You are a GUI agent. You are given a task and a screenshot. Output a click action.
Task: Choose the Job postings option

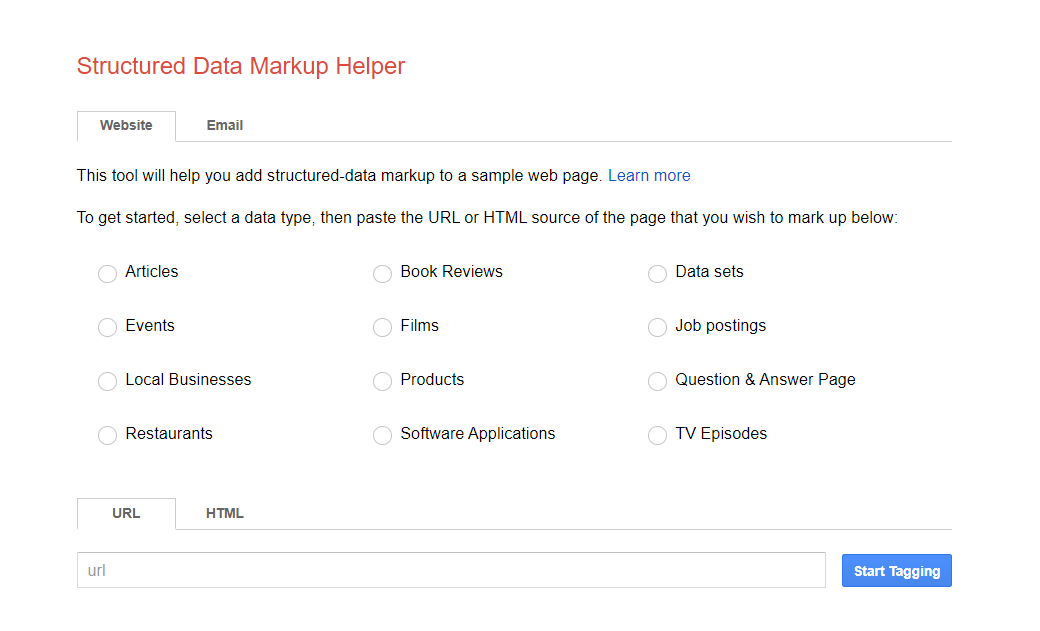[x=657, y=327]
